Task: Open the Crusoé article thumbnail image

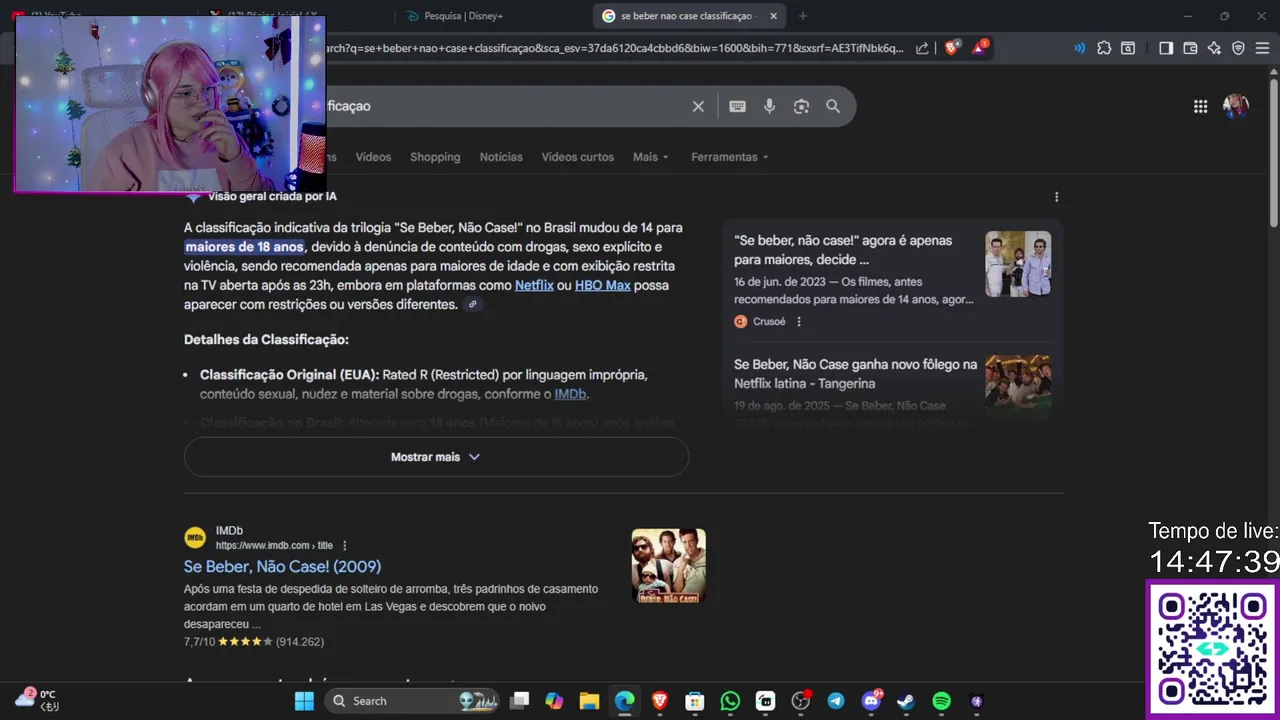Action: (x=1018, y=264)
